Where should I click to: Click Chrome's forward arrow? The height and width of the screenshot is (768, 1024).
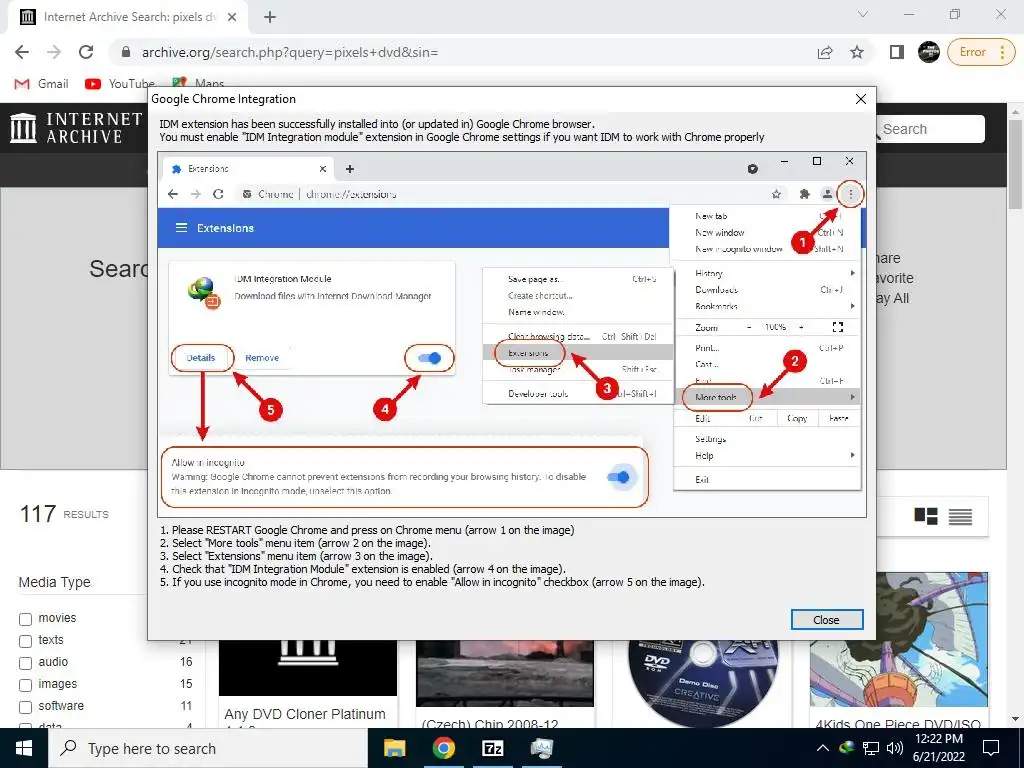pyautogui.click(x=54, y=52)
